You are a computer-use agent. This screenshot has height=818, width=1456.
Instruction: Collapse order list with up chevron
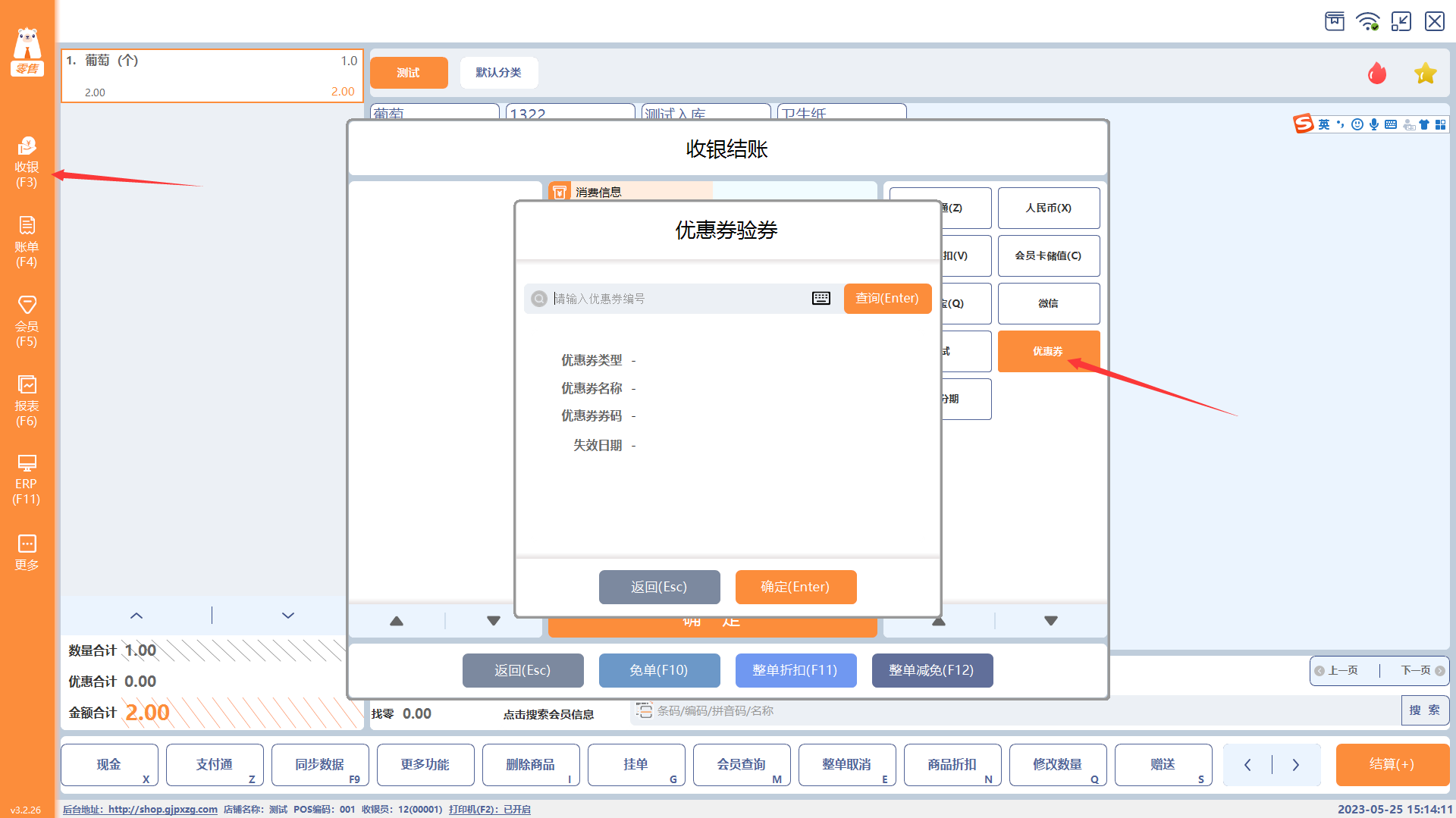[136, 616]
